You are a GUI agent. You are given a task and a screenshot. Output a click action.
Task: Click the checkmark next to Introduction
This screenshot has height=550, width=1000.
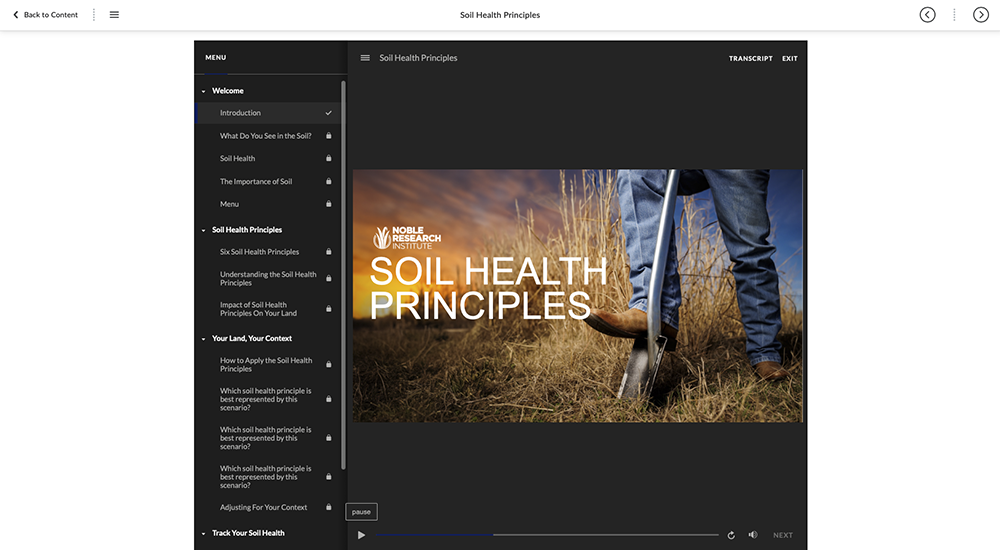328,113
